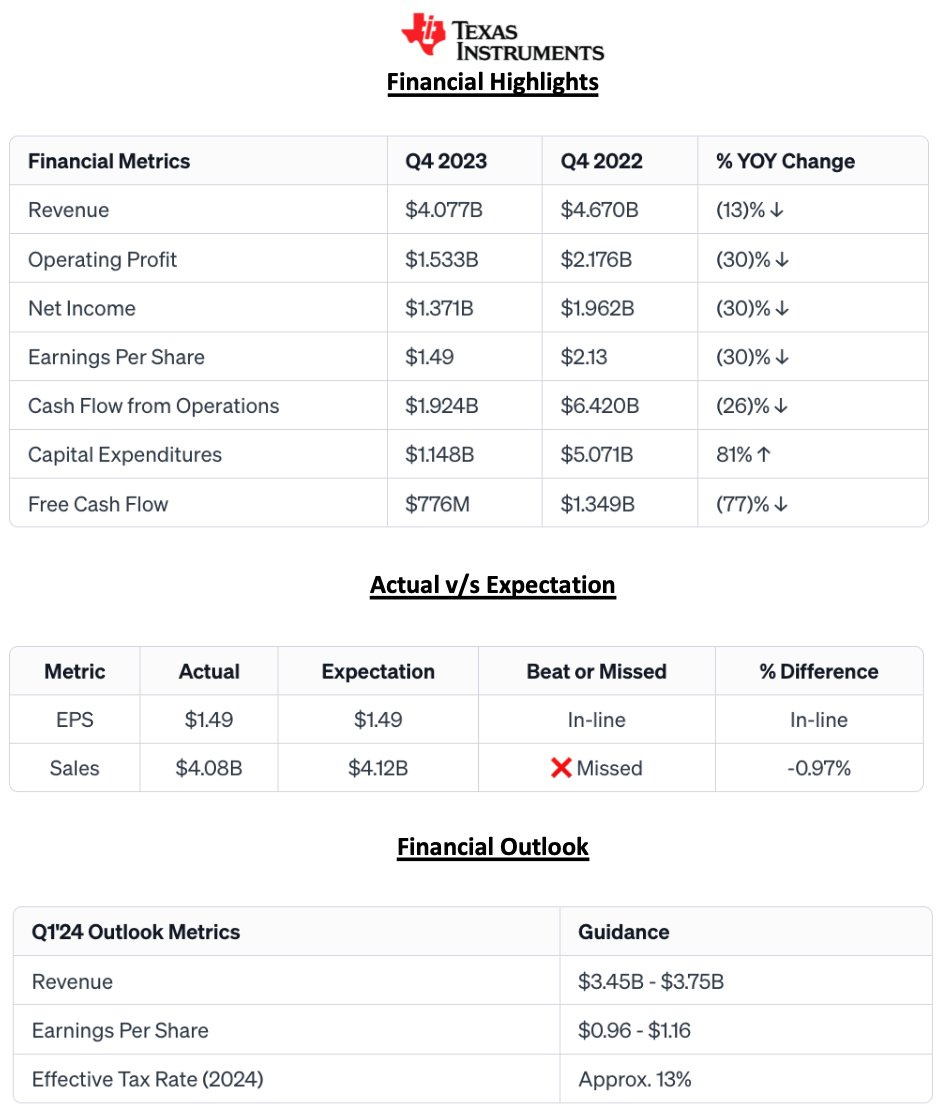Click the $3.45B - $3.75B revenue guidance
This screenshot has width=942, height=1110.
click(651, 982)
